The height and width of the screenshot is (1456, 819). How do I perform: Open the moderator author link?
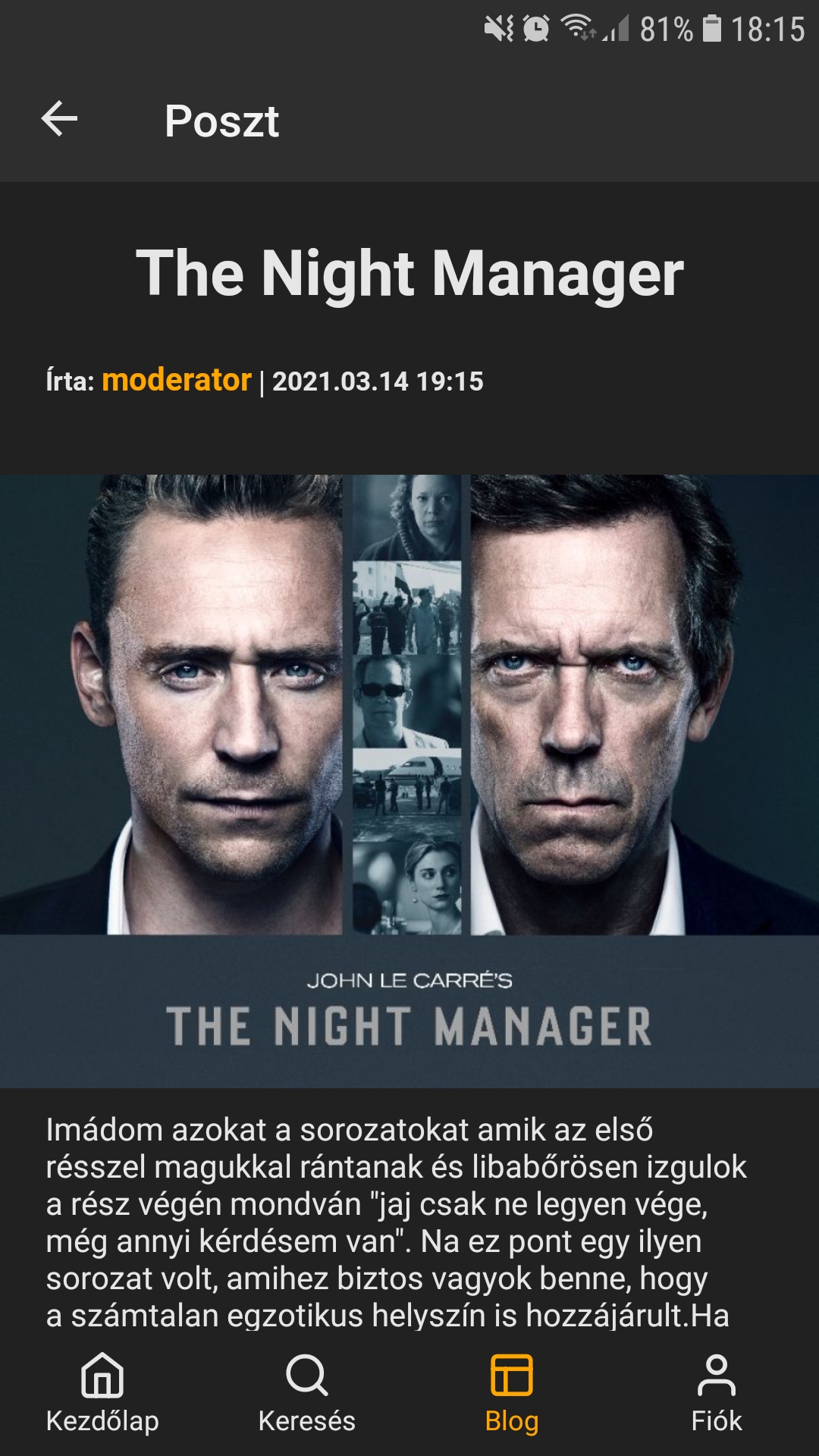(177, 380)
